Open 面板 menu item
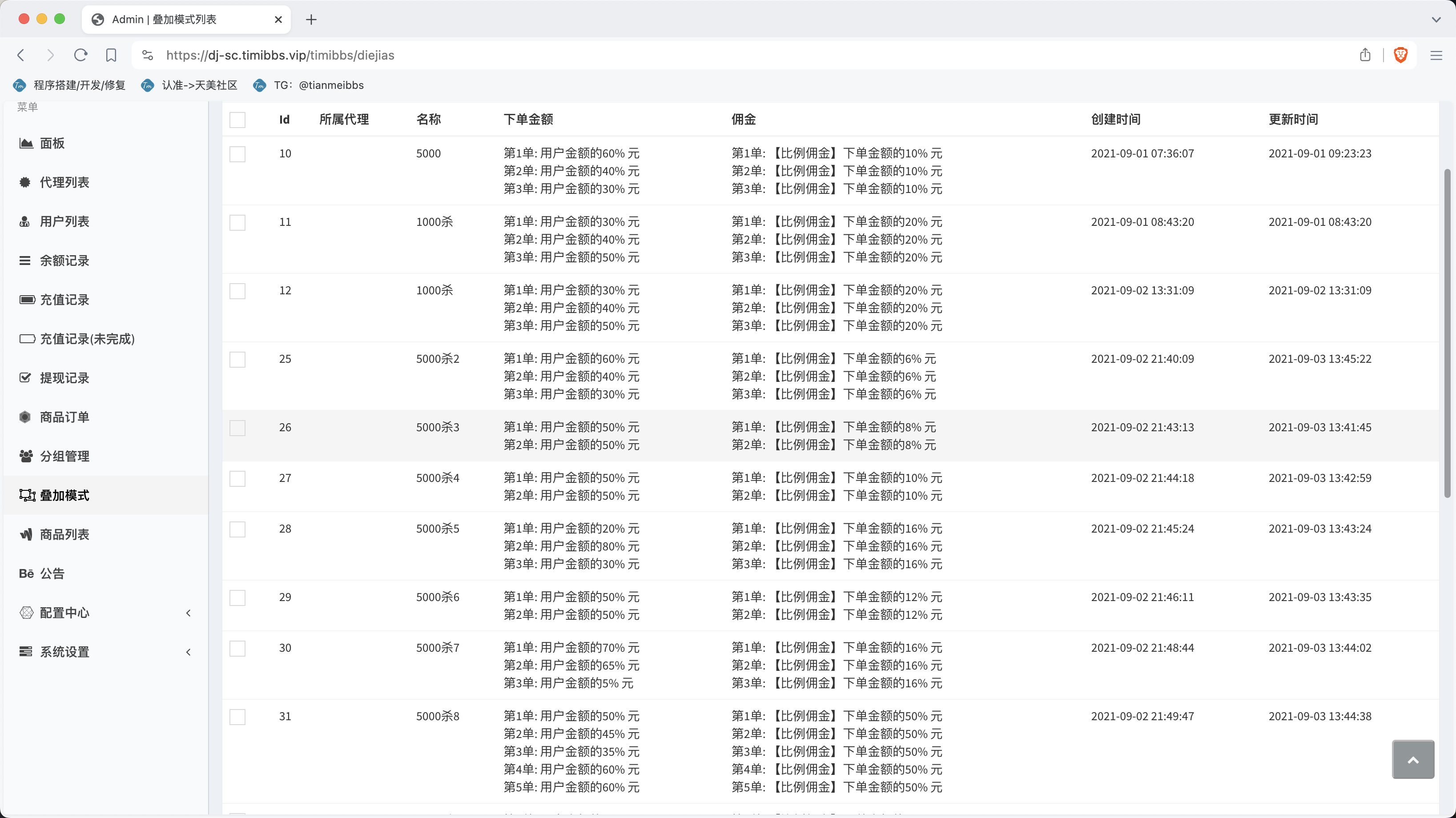The height and width of the screenshot is (818, 1456). click(105, 143)
